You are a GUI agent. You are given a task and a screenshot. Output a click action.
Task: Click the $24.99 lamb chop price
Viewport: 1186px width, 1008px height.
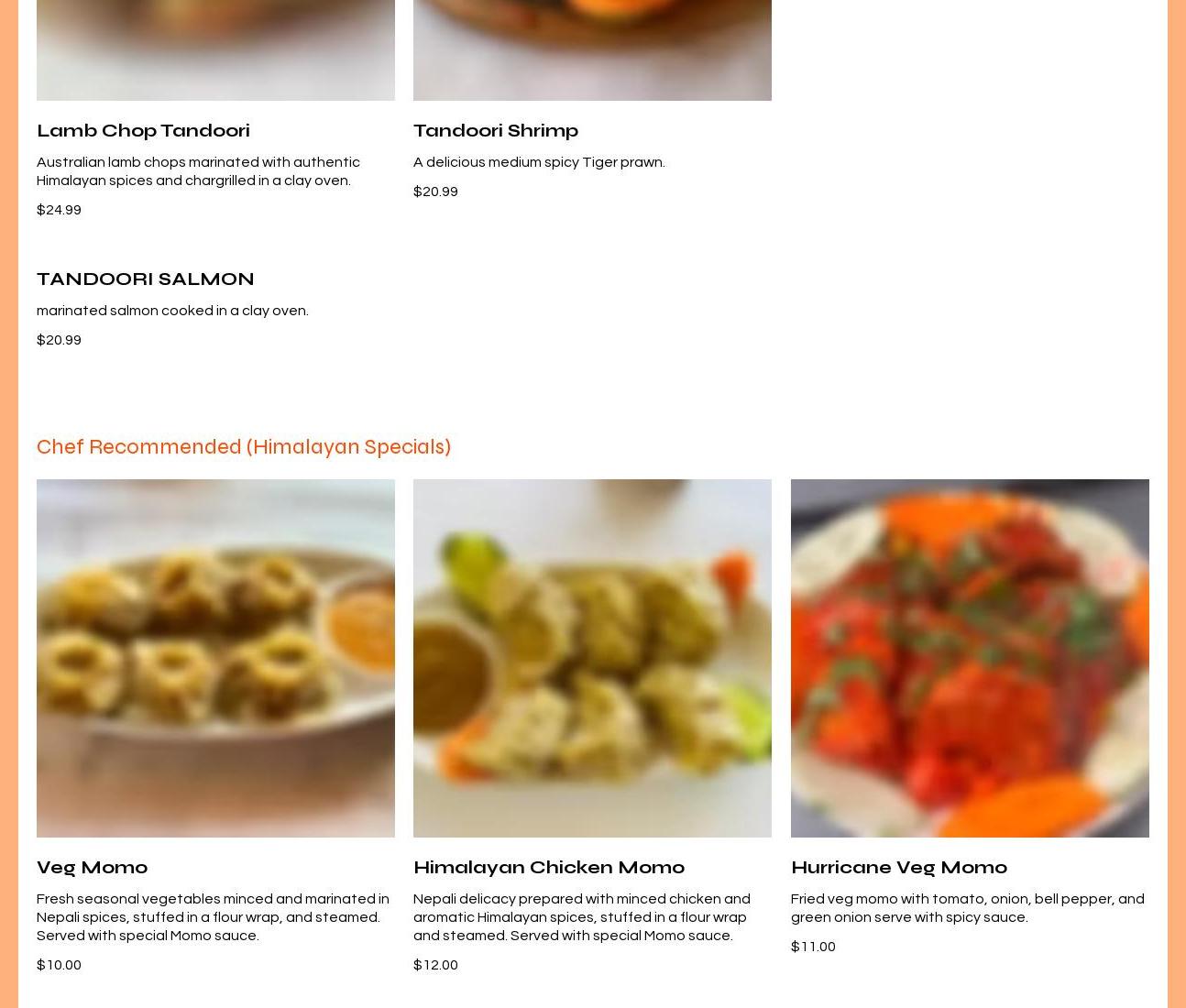point(59,210)
